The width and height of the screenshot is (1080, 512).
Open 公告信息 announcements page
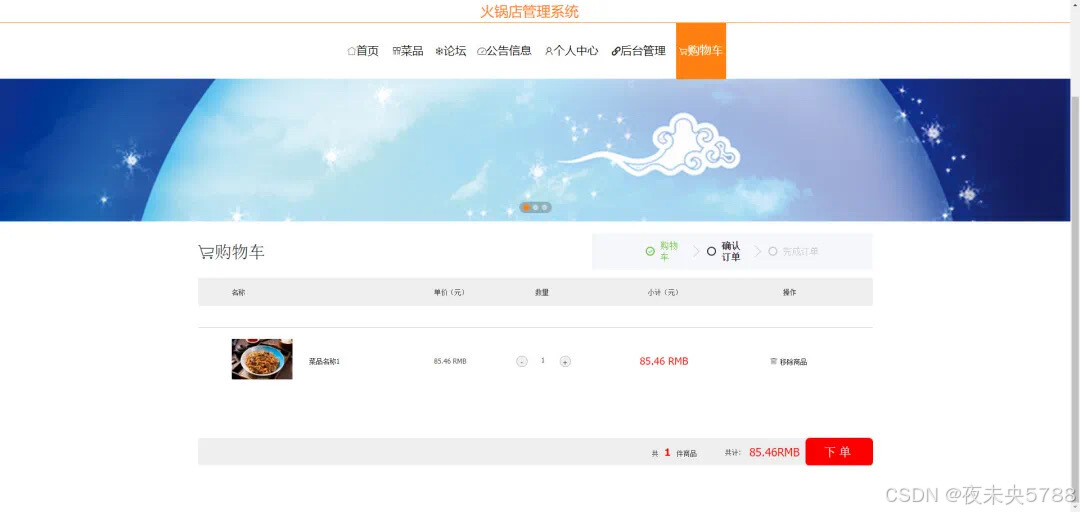coord(504,51)
